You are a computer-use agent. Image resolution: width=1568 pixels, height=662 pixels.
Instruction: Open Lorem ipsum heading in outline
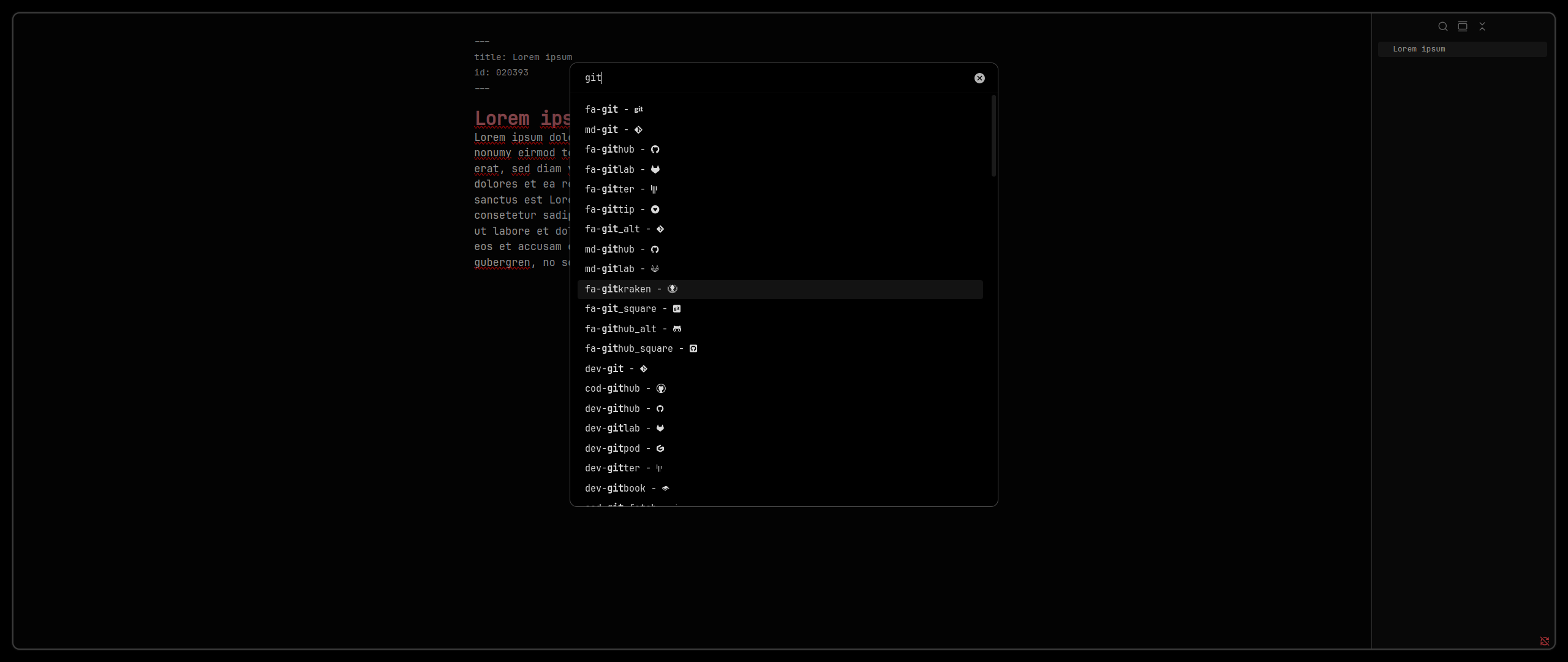(1419, 49)
